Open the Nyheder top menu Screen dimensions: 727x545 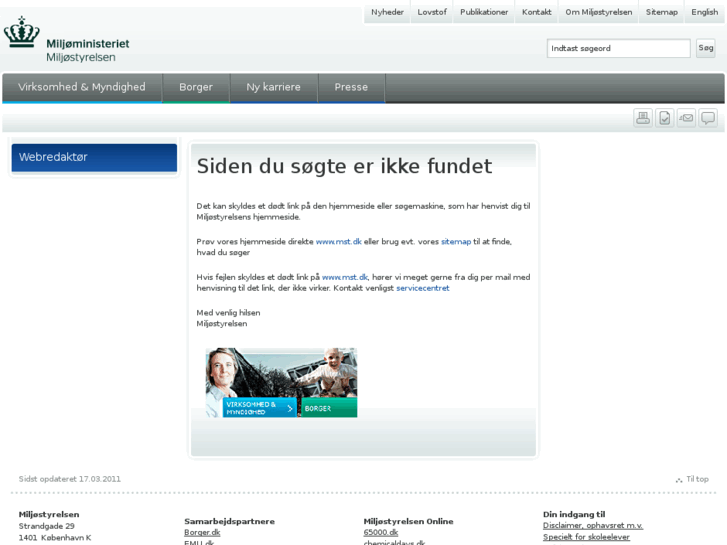coord(387,12)
